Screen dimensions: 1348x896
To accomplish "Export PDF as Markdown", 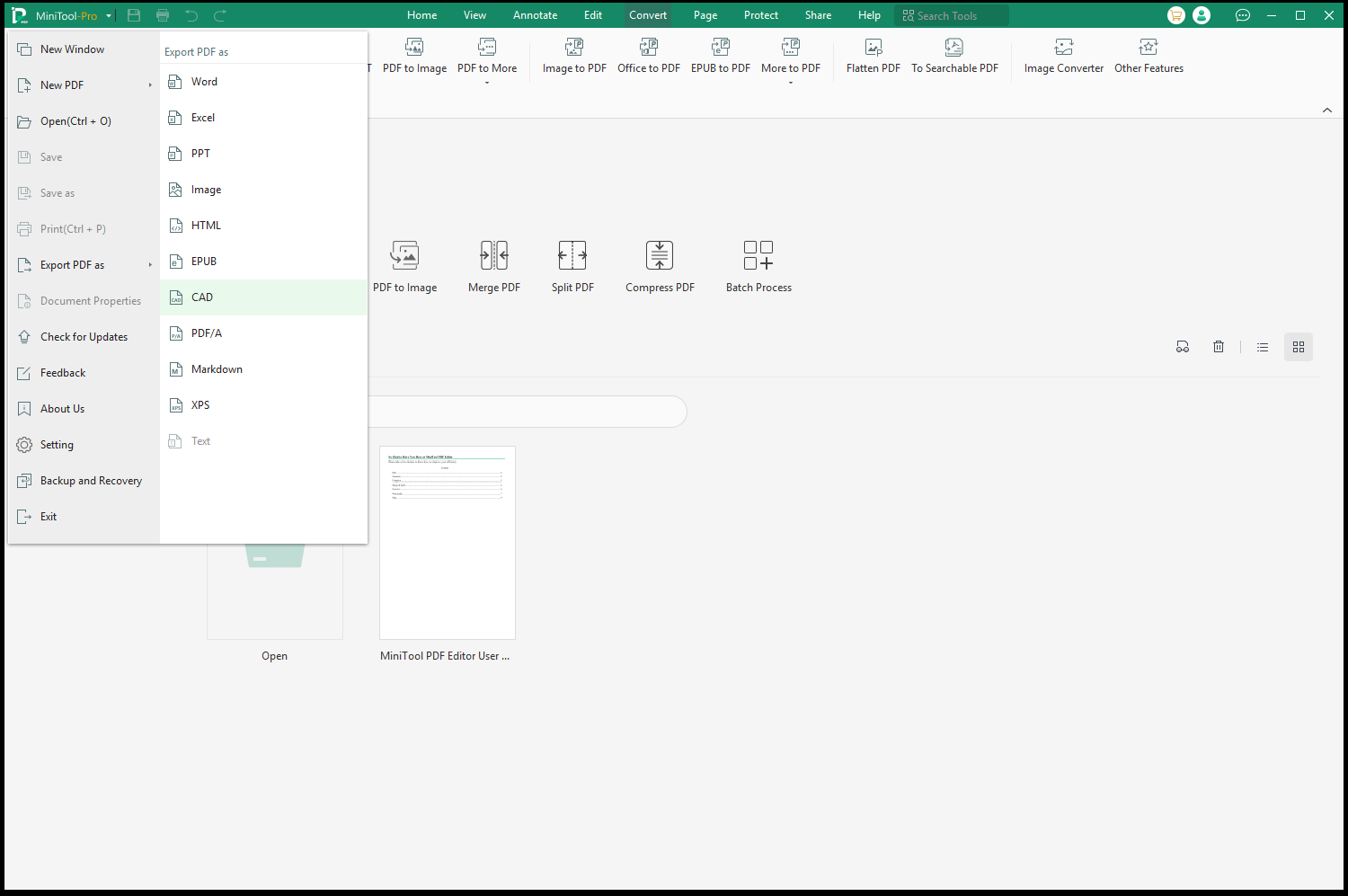I will point(263,369).
